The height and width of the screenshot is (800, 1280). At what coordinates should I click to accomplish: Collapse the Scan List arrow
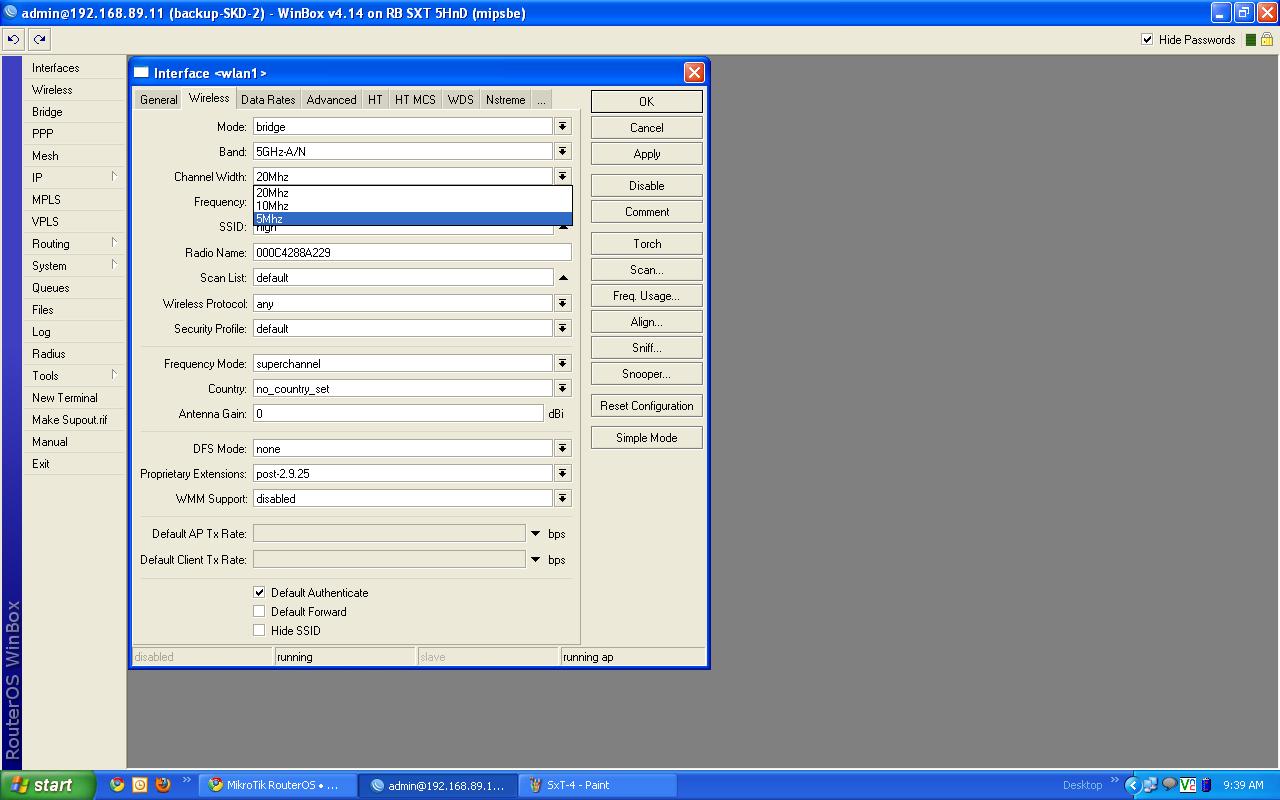click(563, 277)
